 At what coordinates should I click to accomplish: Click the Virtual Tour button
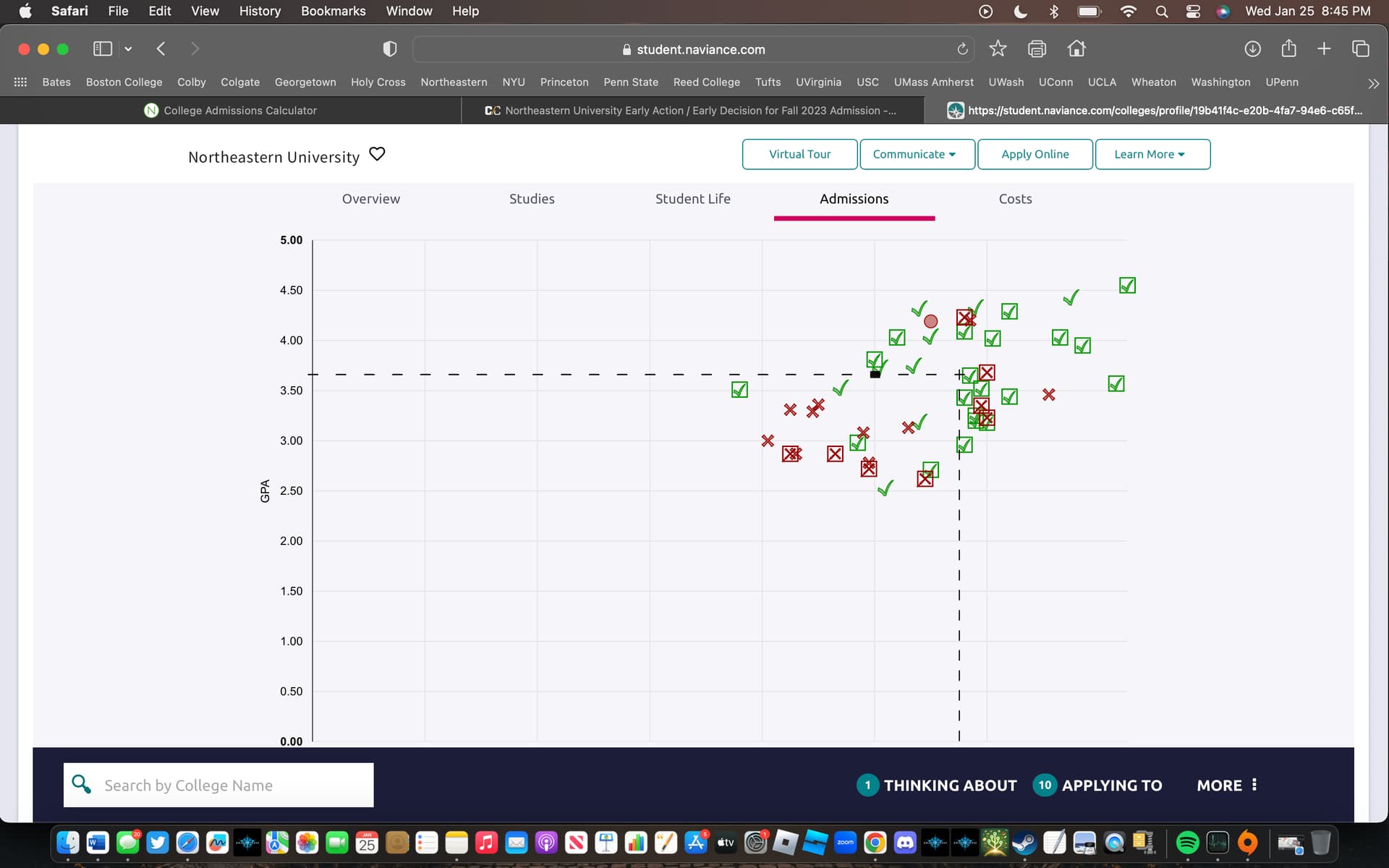799,154
